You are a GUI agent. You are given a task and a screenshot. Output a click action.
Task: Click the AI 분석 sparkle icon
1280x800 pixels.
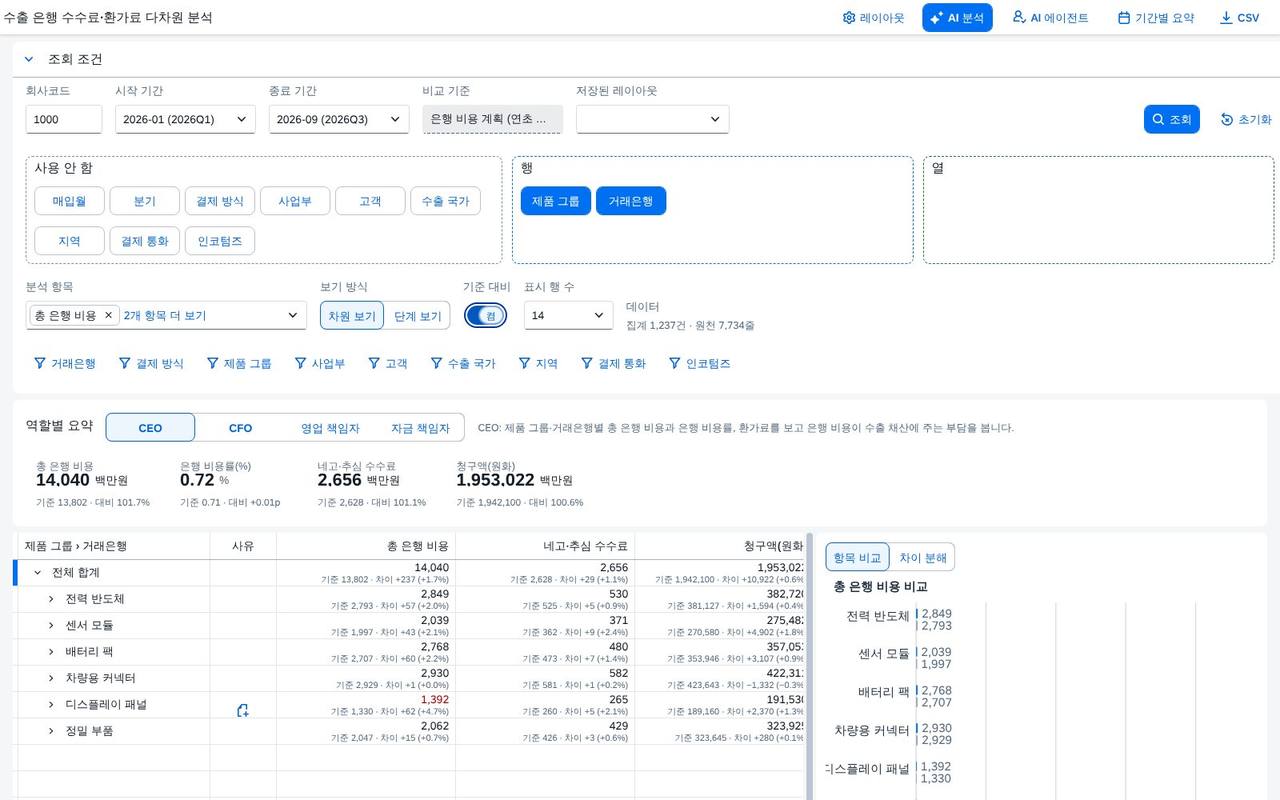coord(937,18)
